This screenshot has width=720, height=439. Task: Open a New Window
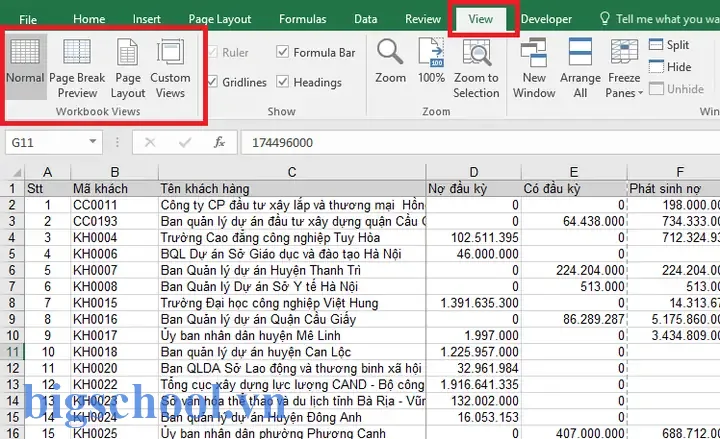pyautogui.click(x=534, y=68)
